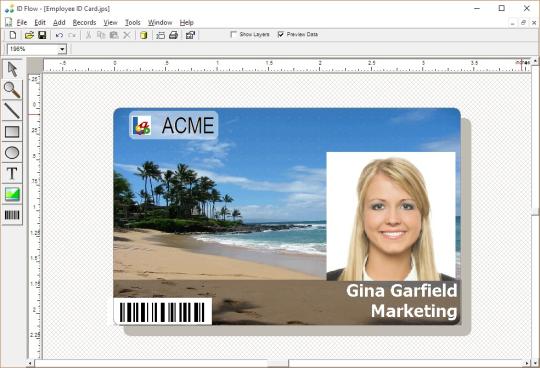Open the Edit menu
Screen dimensions: 540x368
tap(40, 22)
